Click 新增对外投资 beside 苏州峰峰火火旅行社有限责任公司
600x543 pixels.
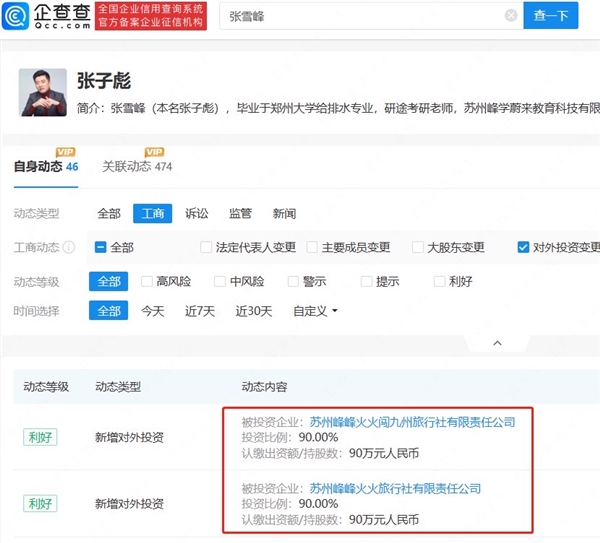tap(129, 504)
